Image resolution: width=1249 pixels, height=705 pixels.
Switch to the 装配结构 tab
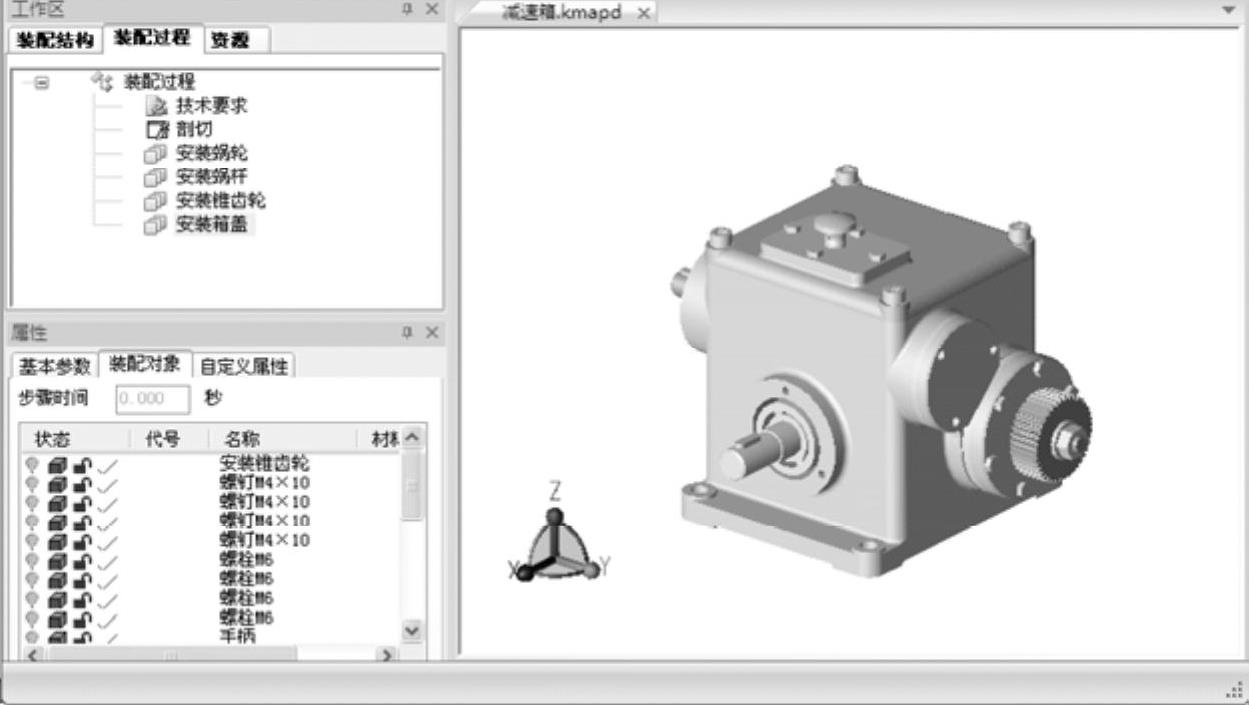[55, 40]
